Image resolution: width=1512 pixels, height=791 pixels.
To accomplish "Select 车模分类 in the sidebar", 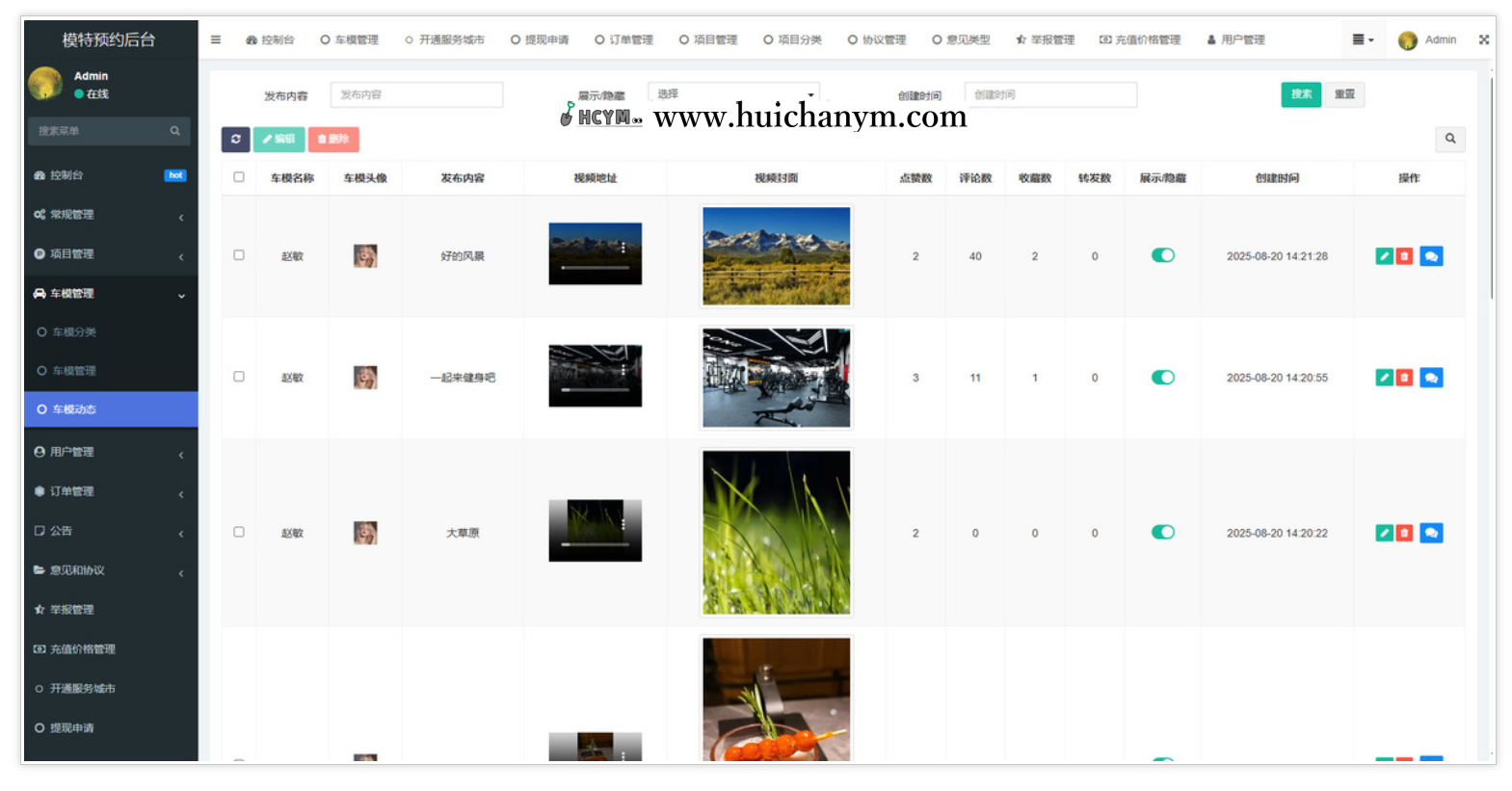I will click(x=74, y=332).
